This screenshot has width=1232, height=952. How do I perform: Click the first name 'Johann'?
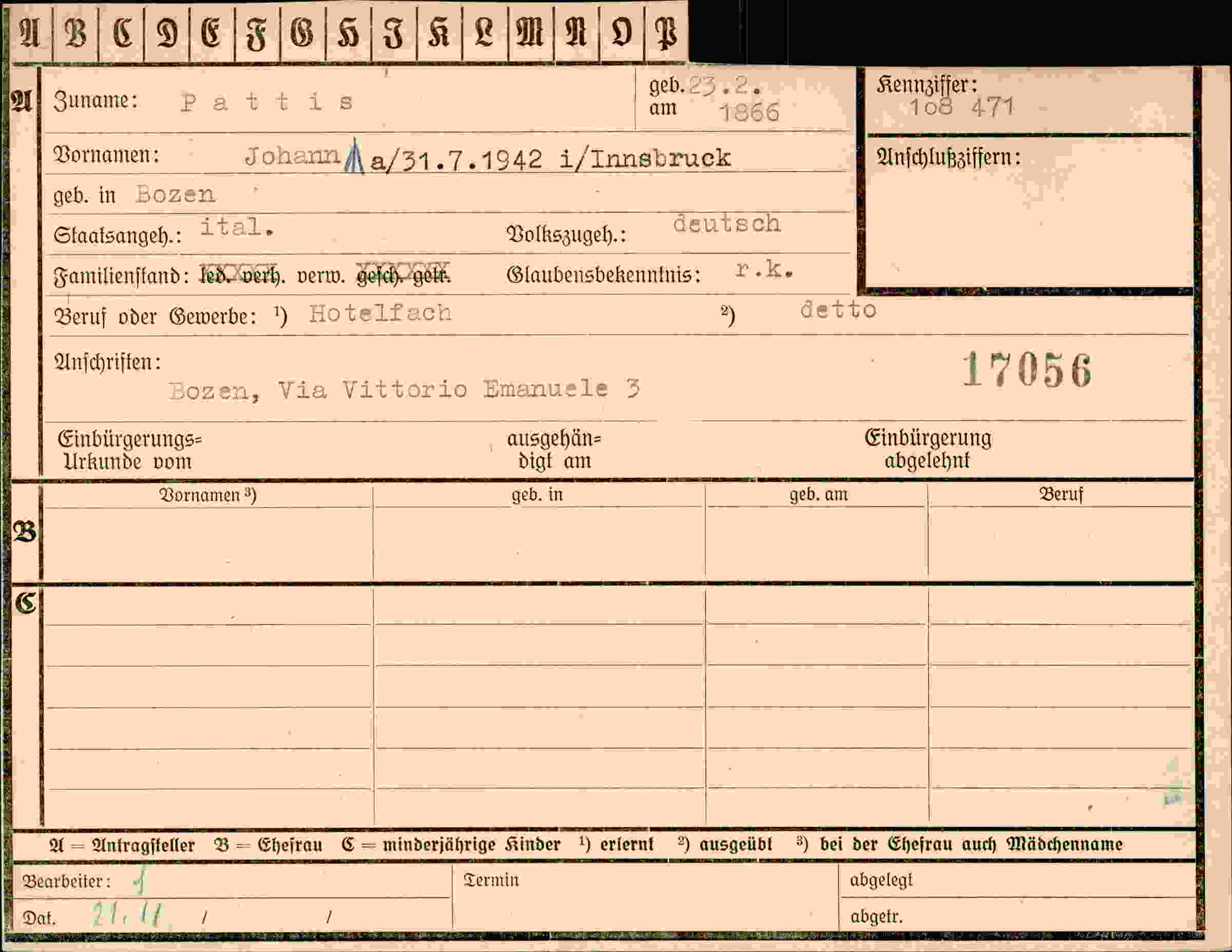point(292,156)
